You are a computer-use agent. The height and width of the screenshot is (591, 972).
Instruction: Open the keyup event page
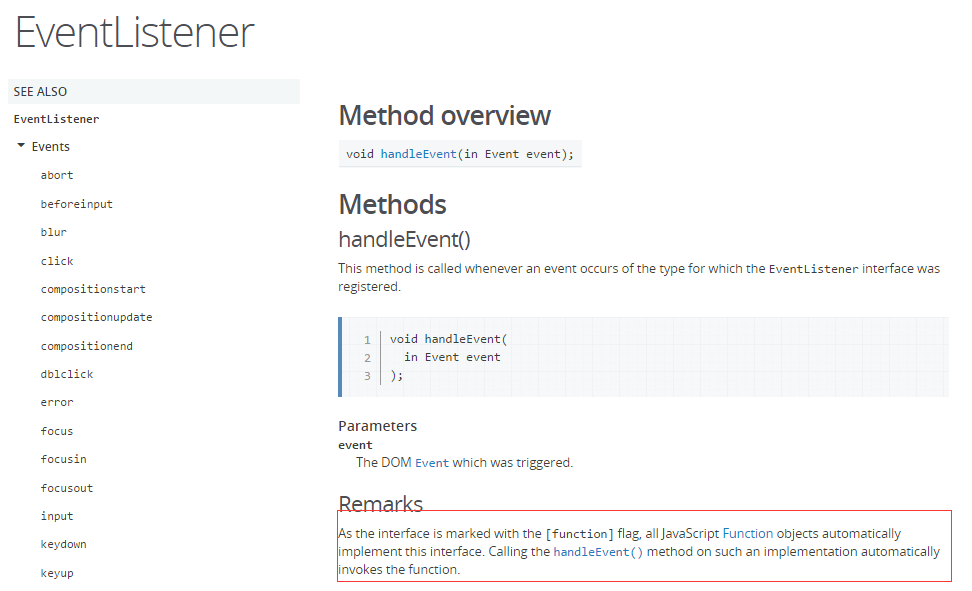(x=57, y=573)
